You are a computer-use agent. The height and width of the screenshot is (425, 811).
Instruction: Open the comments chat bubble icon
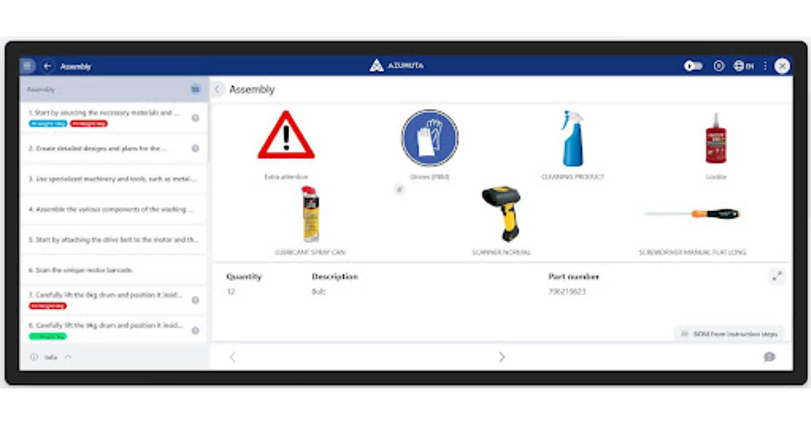[769, 357]
